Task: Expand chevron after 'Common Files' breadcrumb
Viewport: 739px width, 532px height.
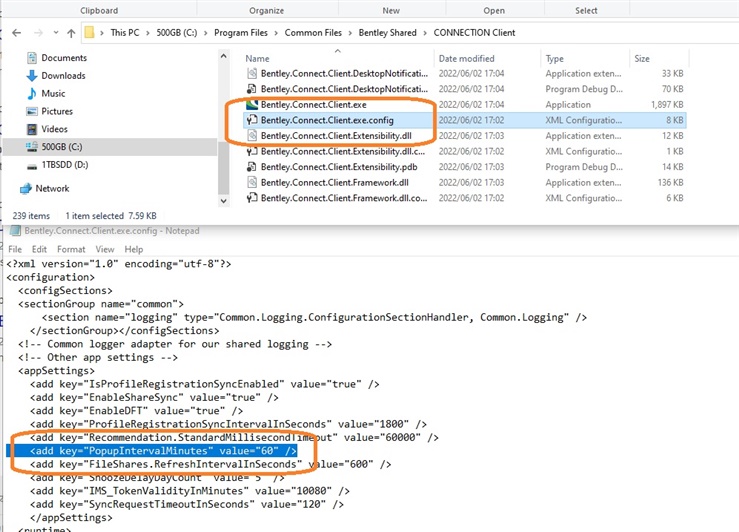Action: point(350,33)
